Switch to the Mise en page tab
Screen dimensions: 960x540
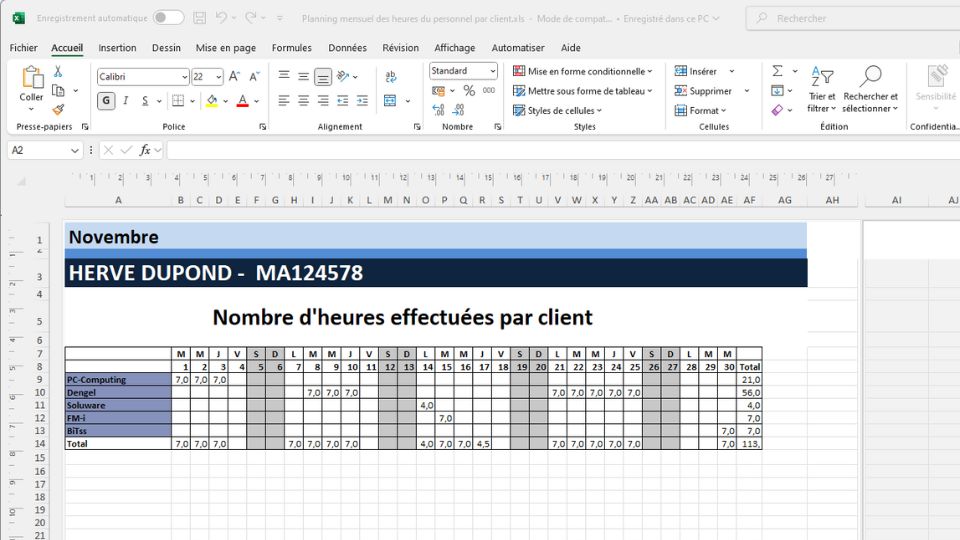225,48
